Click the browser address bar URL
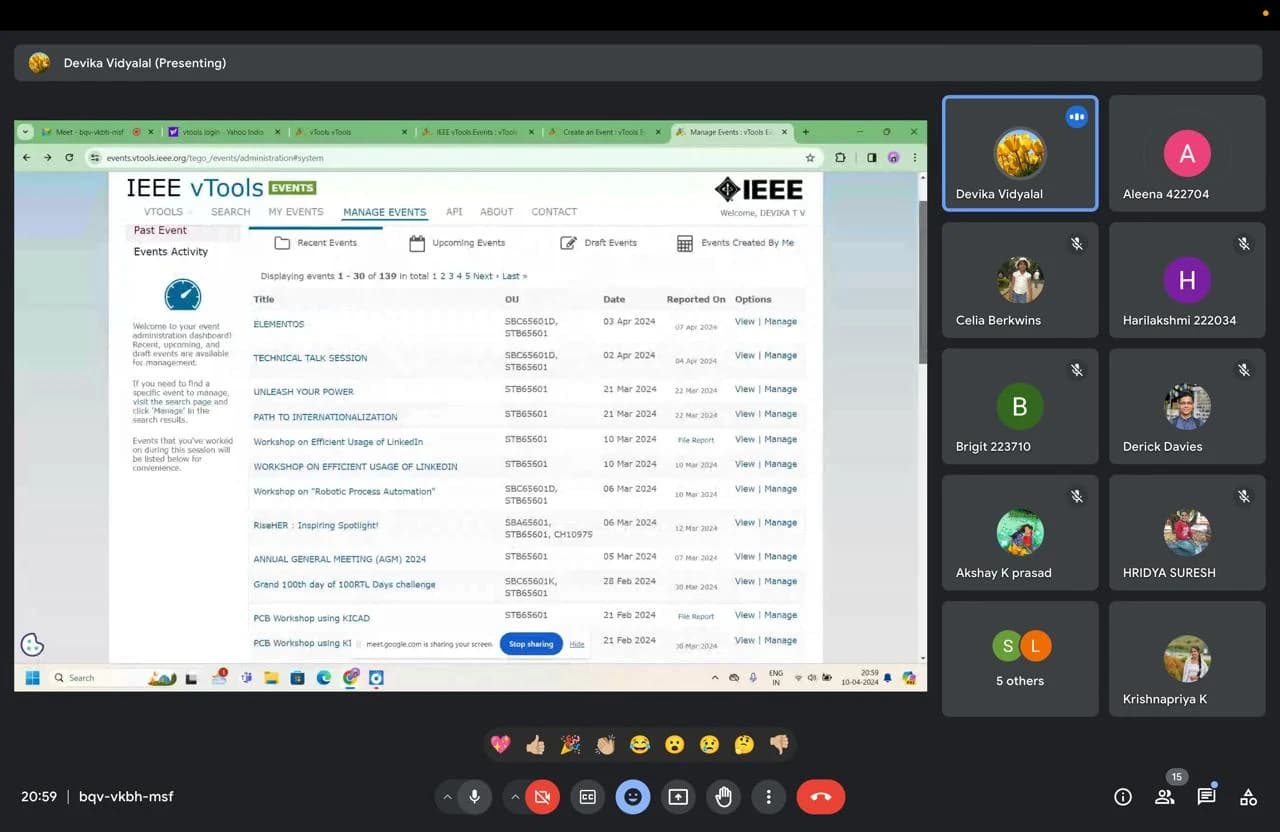Viewport: 1280px width, 832px height. point(215,158)
